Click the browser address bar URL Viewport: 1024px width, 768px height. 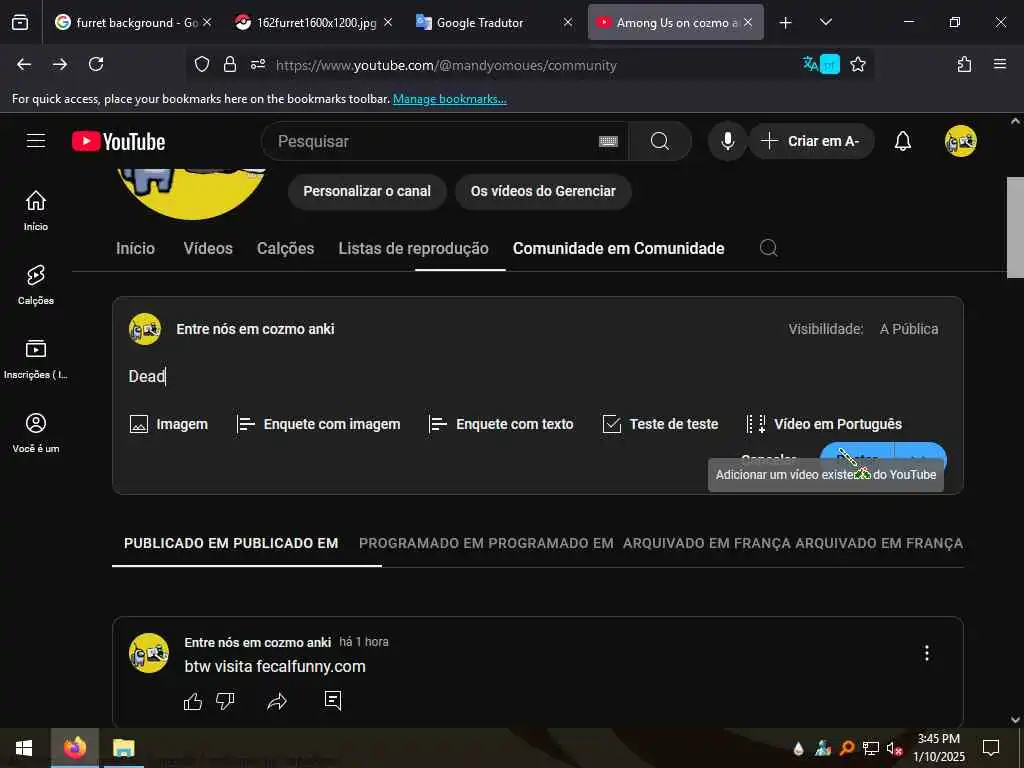click(x=446, y=65)
